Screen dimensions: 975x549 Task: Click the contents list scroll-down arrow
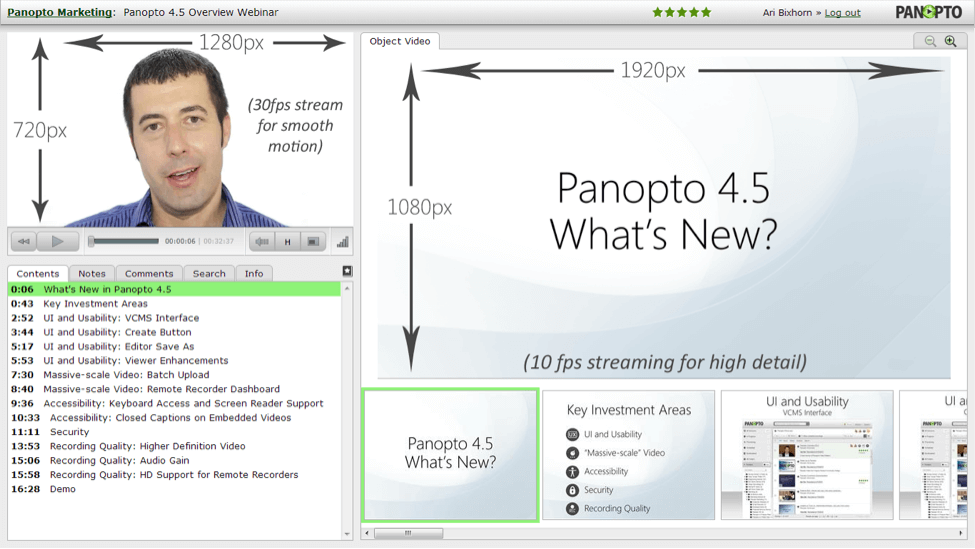click(x=347, y=534)
